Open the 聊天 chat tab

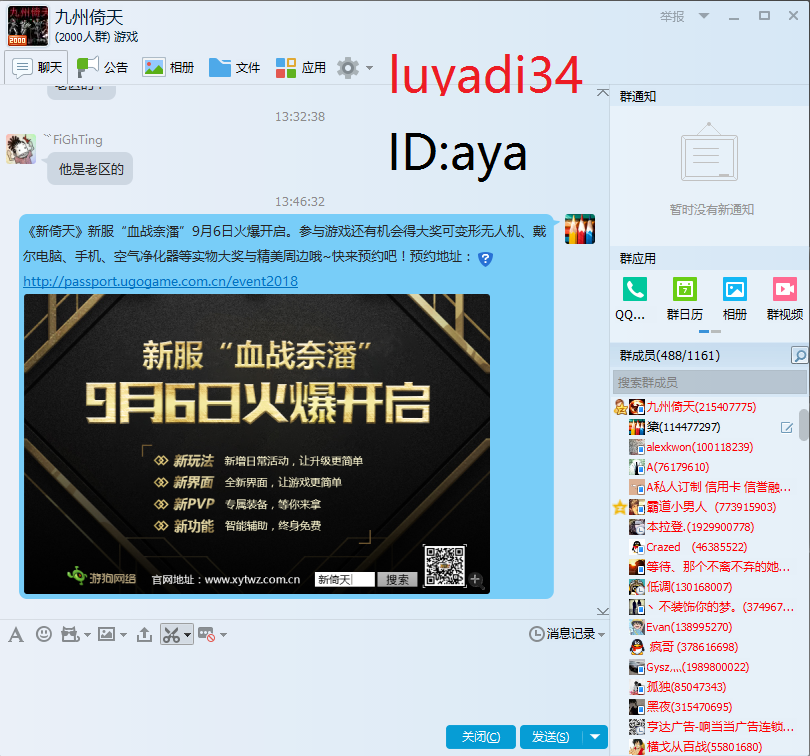36,67
